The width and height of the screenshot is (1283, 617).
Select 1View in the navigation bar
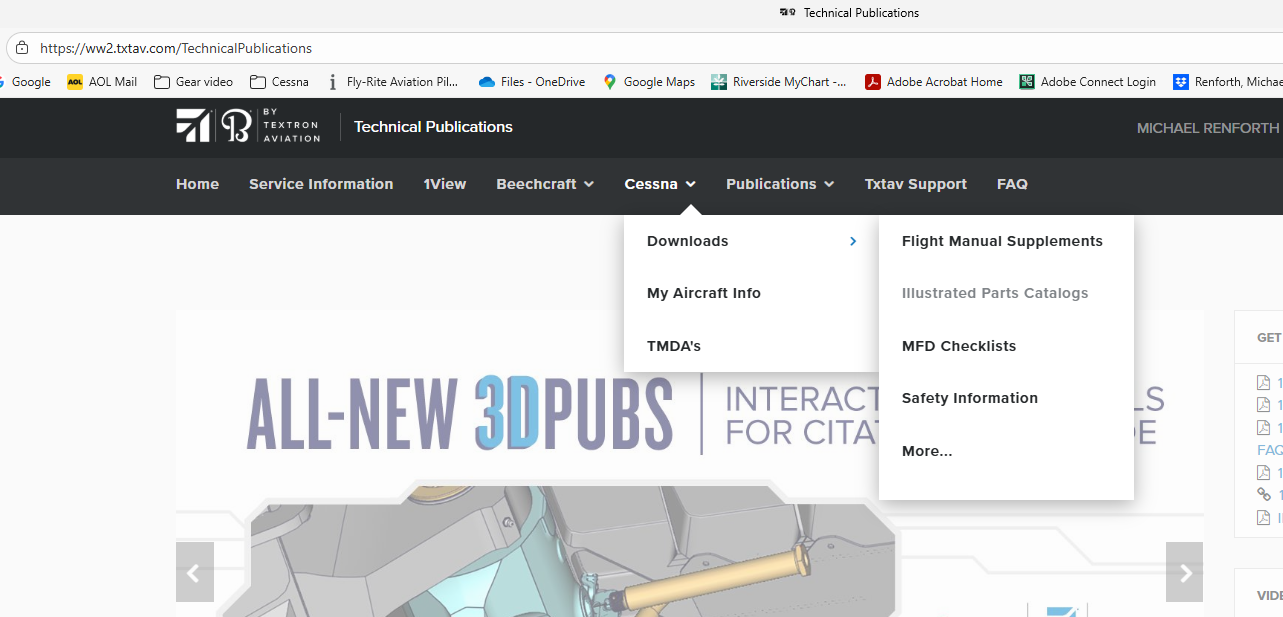click(x=445, y=184)
